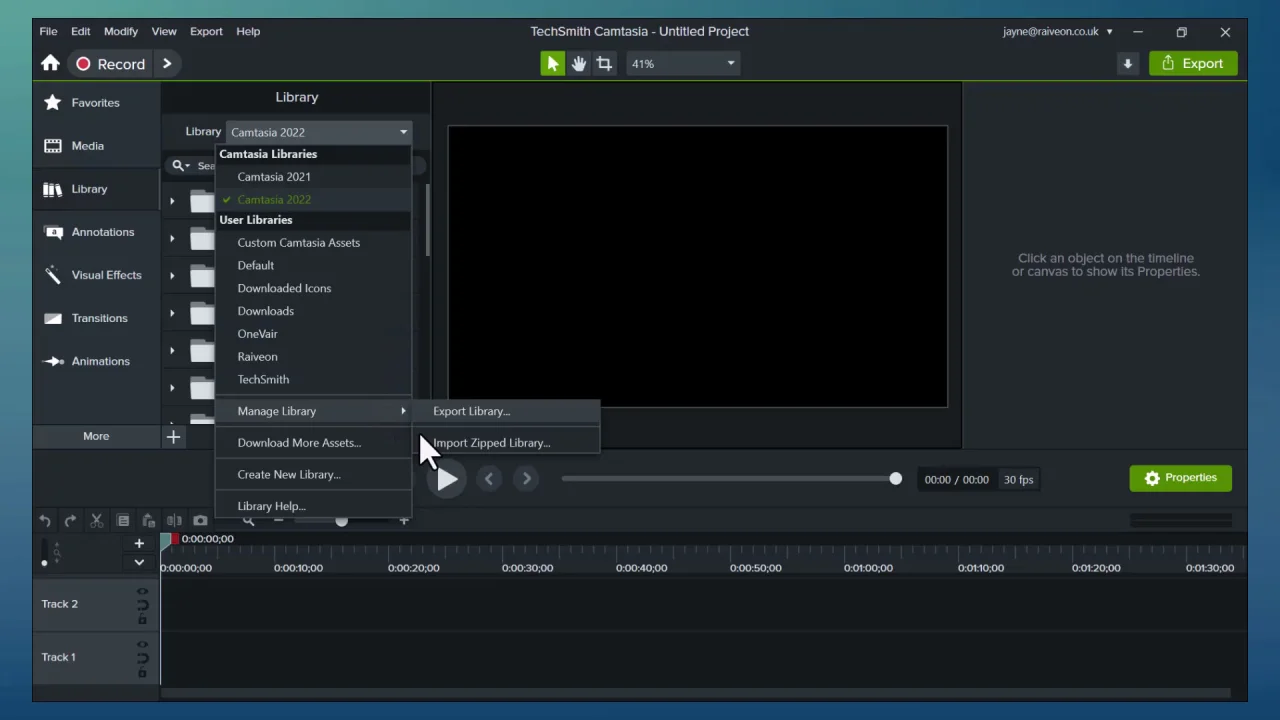Screen dimensions: 1280x720
Task: Paste using the timeline toolbar icon
Action: point(148,520)
